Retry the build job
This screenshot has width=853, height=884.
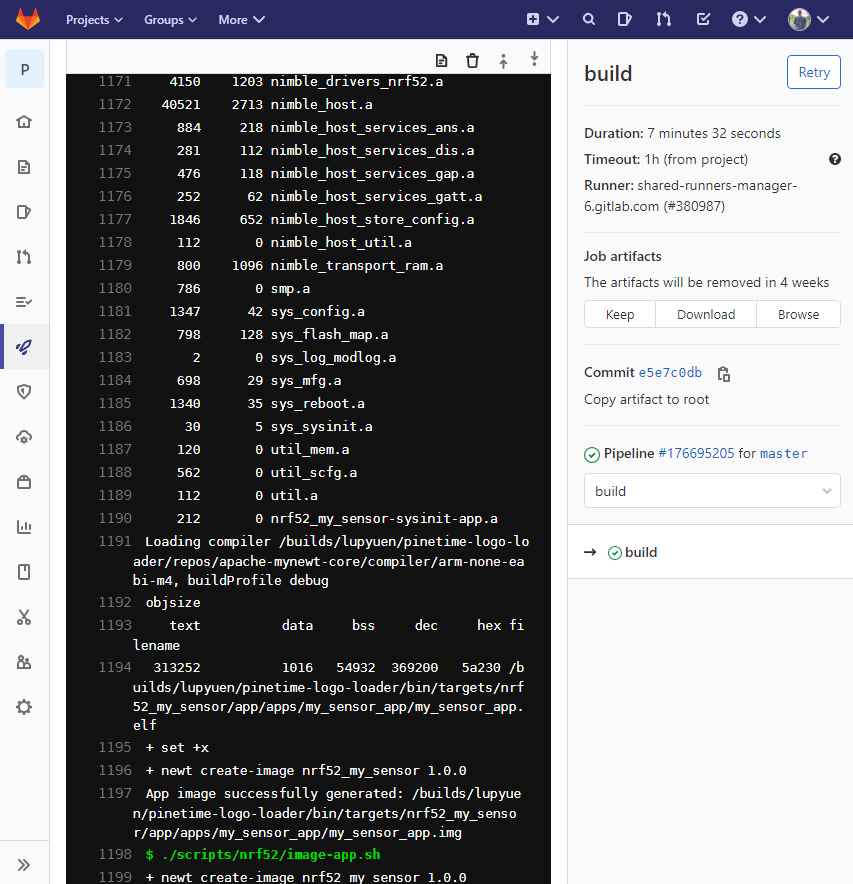tap(813, 72)
